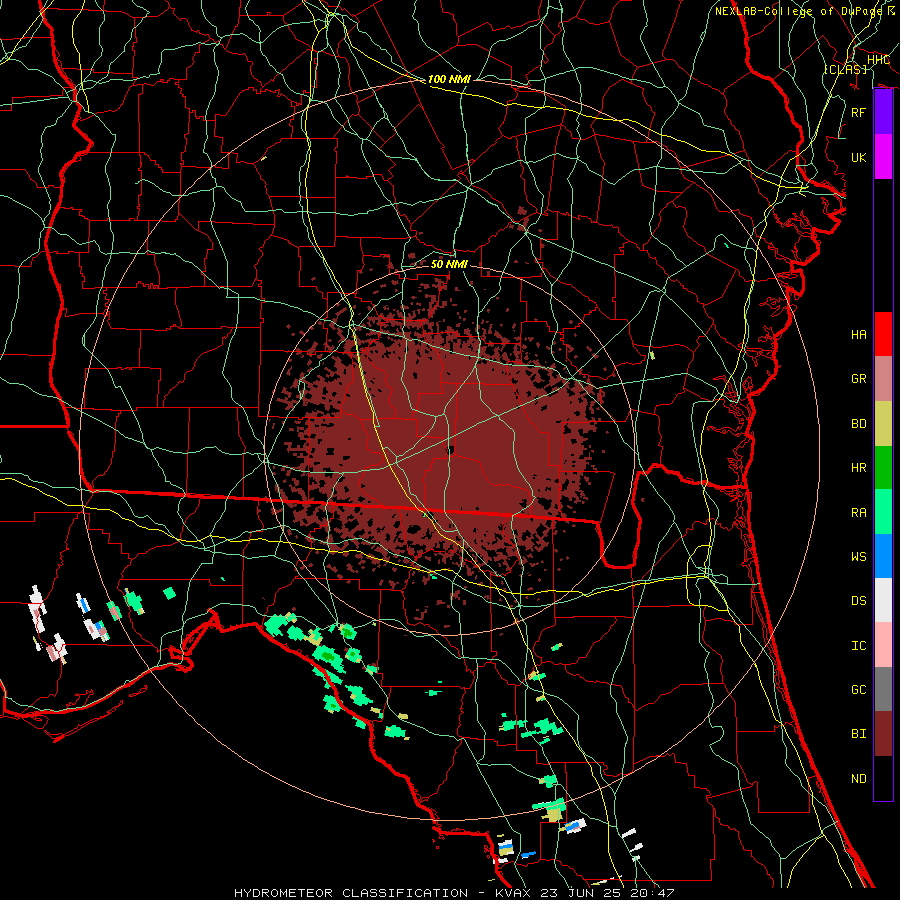Click the BD yellow legend swatch
900x900 pixels.
(883, 424)
